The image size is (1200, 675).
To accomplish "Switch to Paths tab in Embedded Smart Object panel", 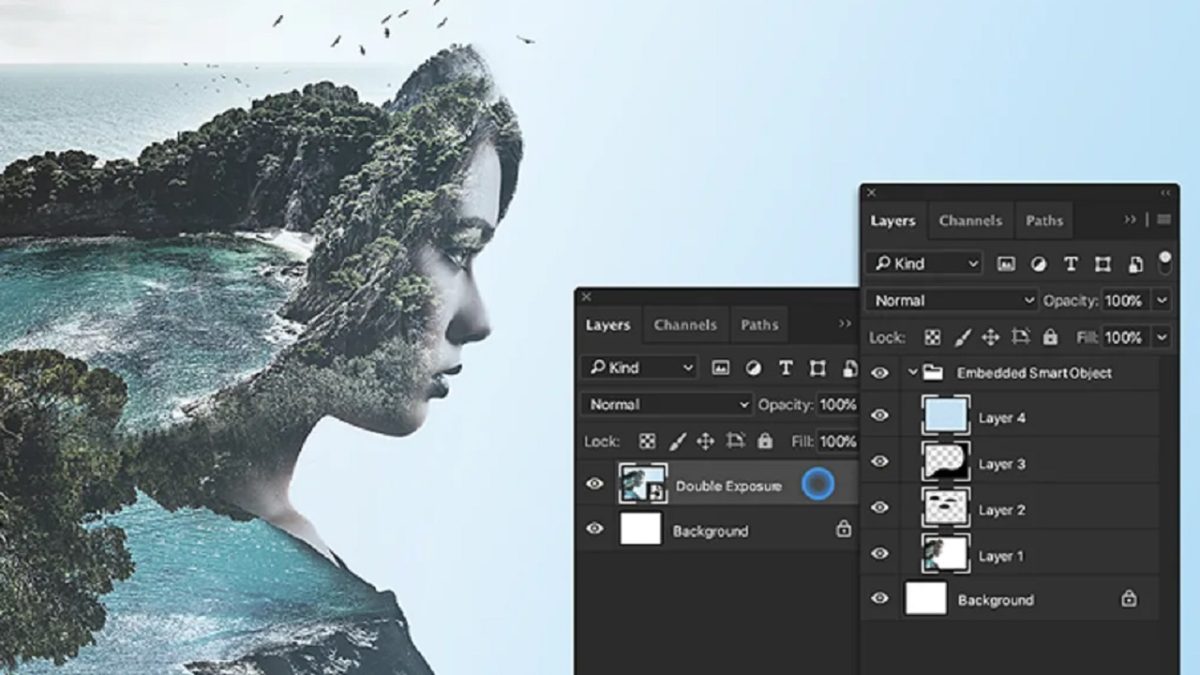I will 1044,221.
